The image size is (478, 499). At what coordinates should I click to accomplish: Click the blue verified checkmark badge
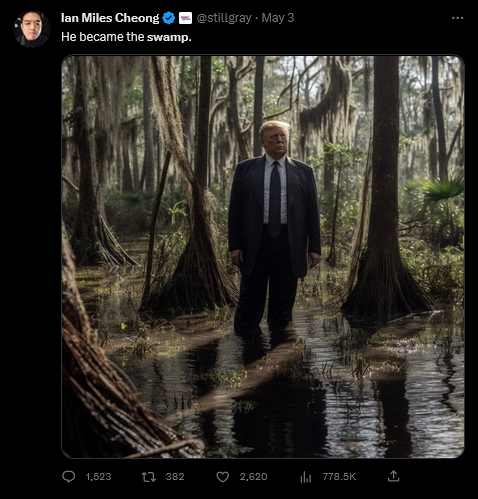169,18
